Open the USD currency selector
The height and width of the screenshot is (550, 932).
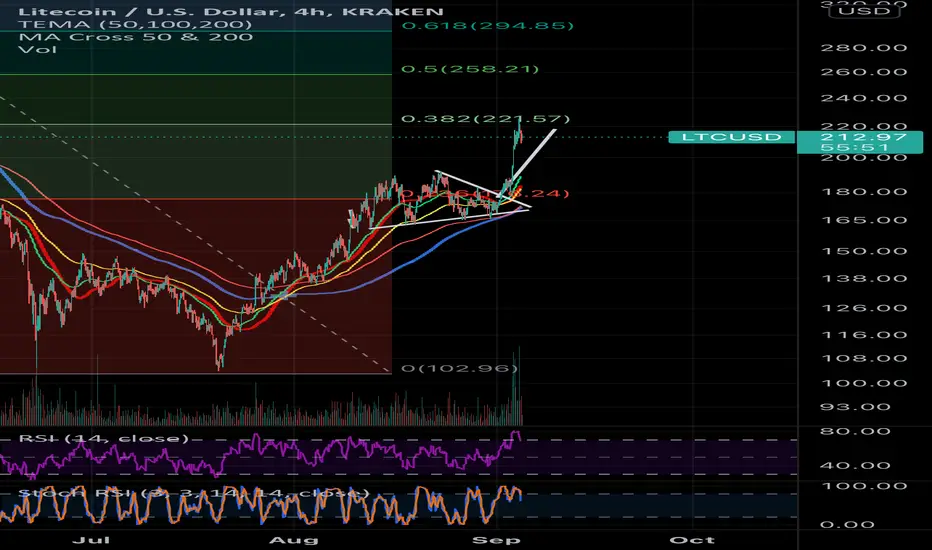tap(864, 11)
